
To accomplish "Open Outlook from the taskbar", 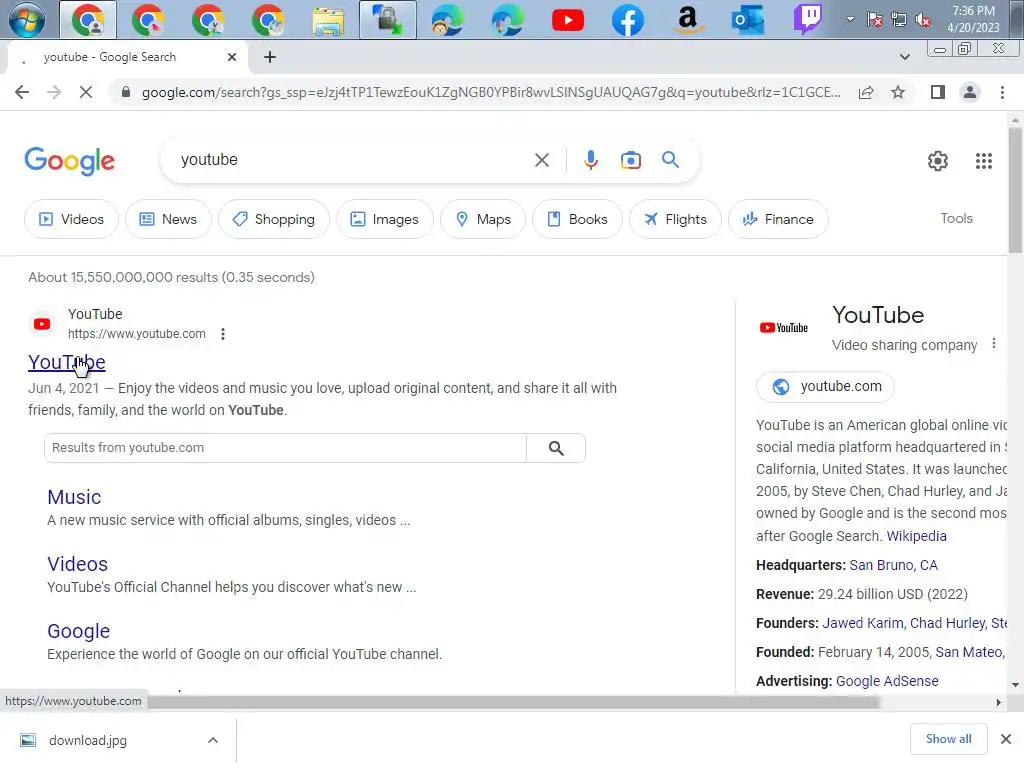I will 748,20.
